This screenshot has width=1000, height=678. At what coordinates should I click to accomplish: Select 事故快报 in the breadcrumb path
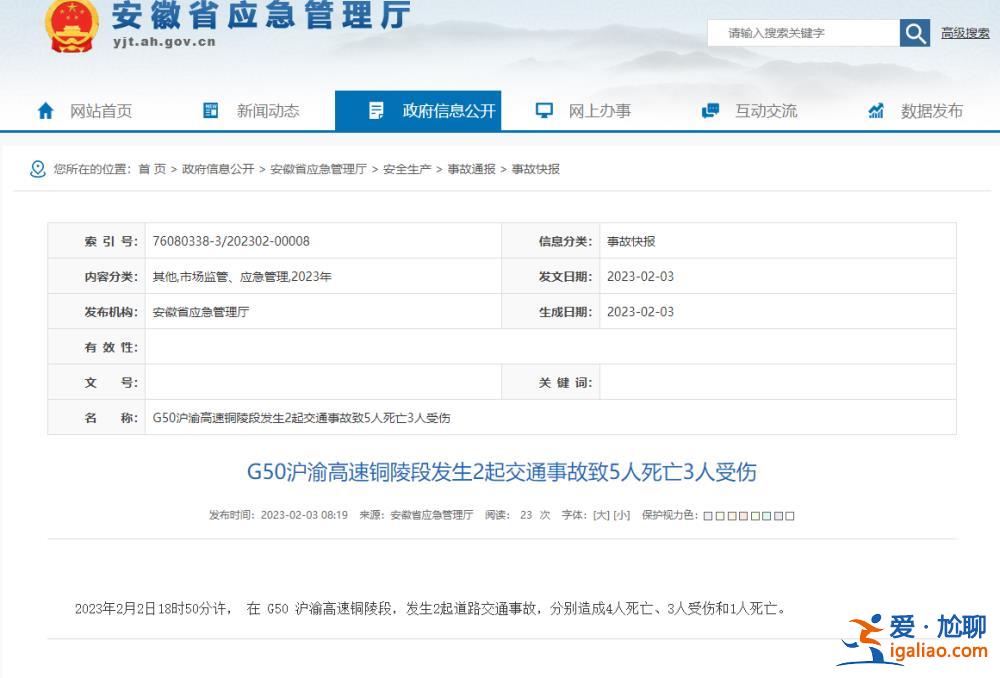tap(536, 169)
